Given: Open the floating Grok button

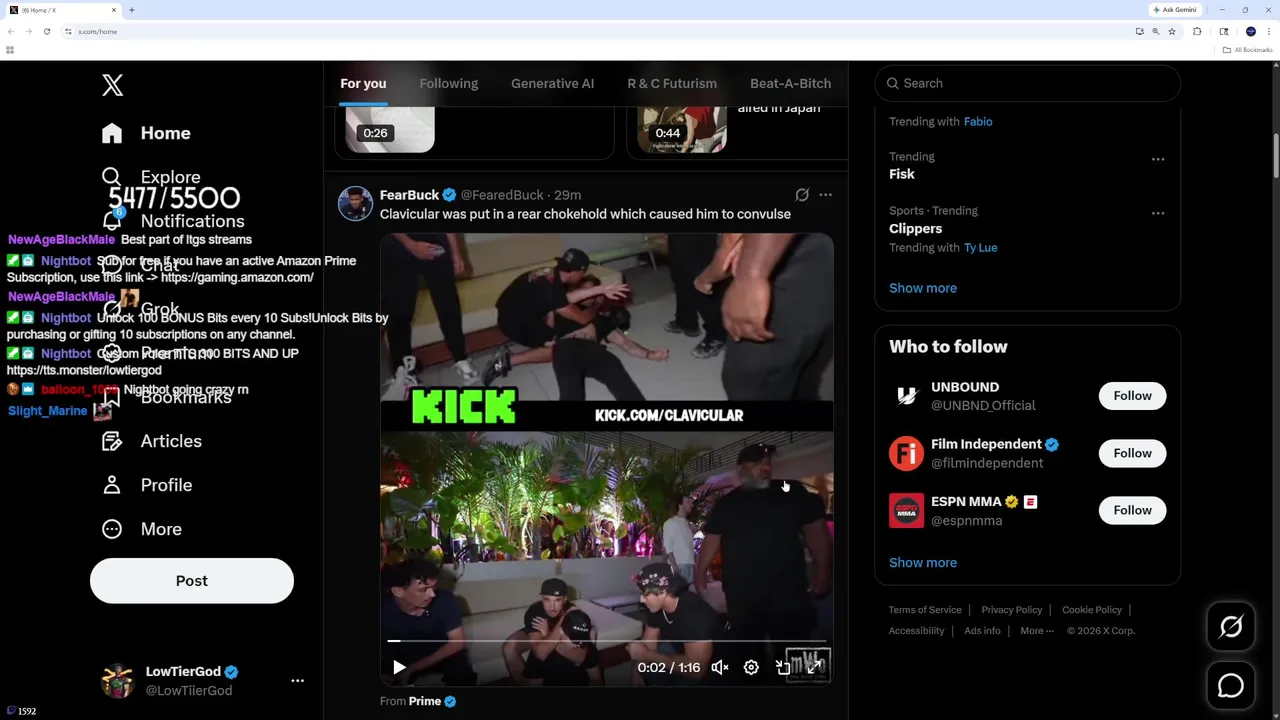Looking at the screenshot, I should click(x=1231, y=627).
